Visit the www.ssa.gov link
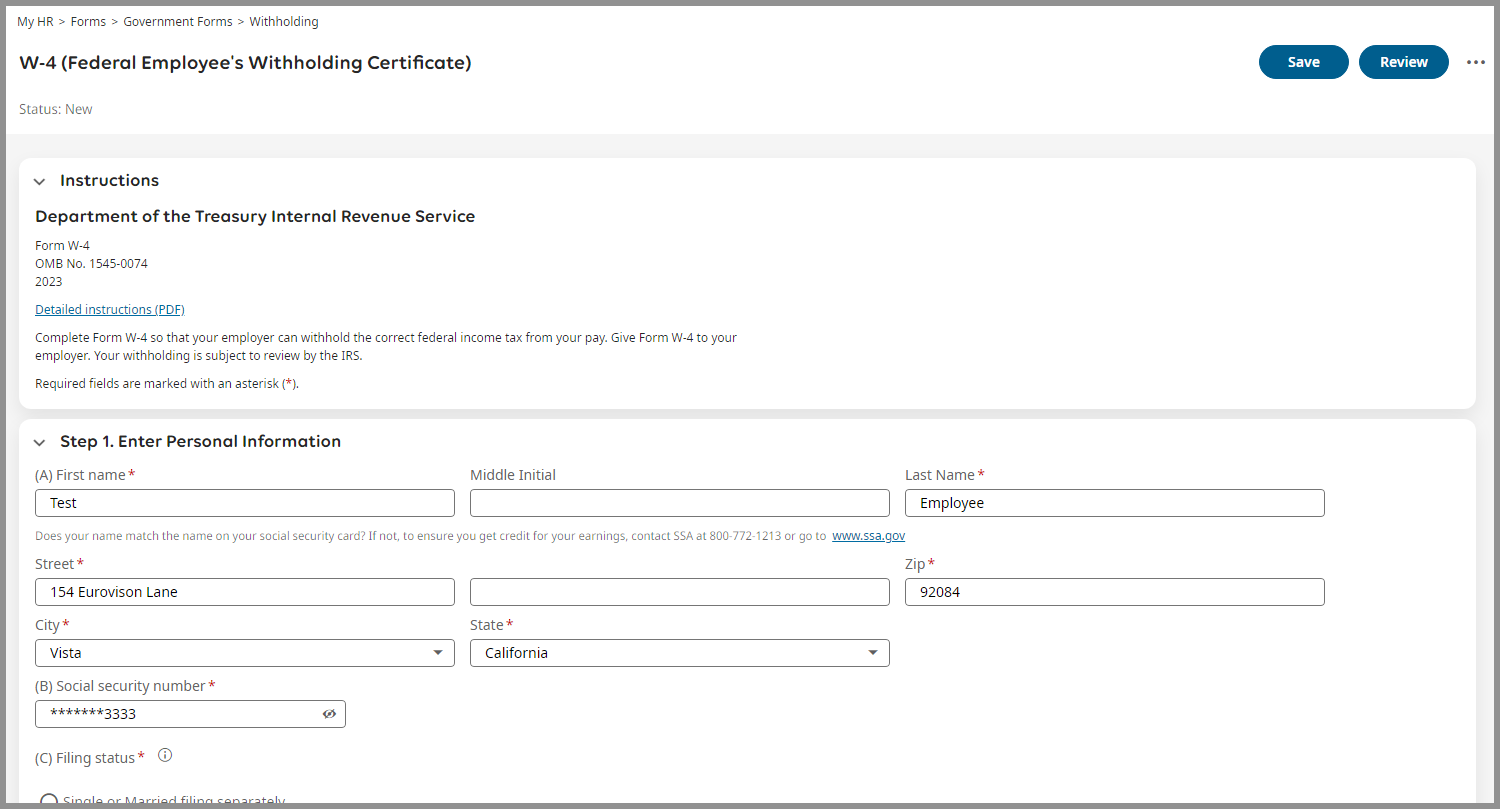The width and height of the screenshot is (1500, 809). (868, 536)
